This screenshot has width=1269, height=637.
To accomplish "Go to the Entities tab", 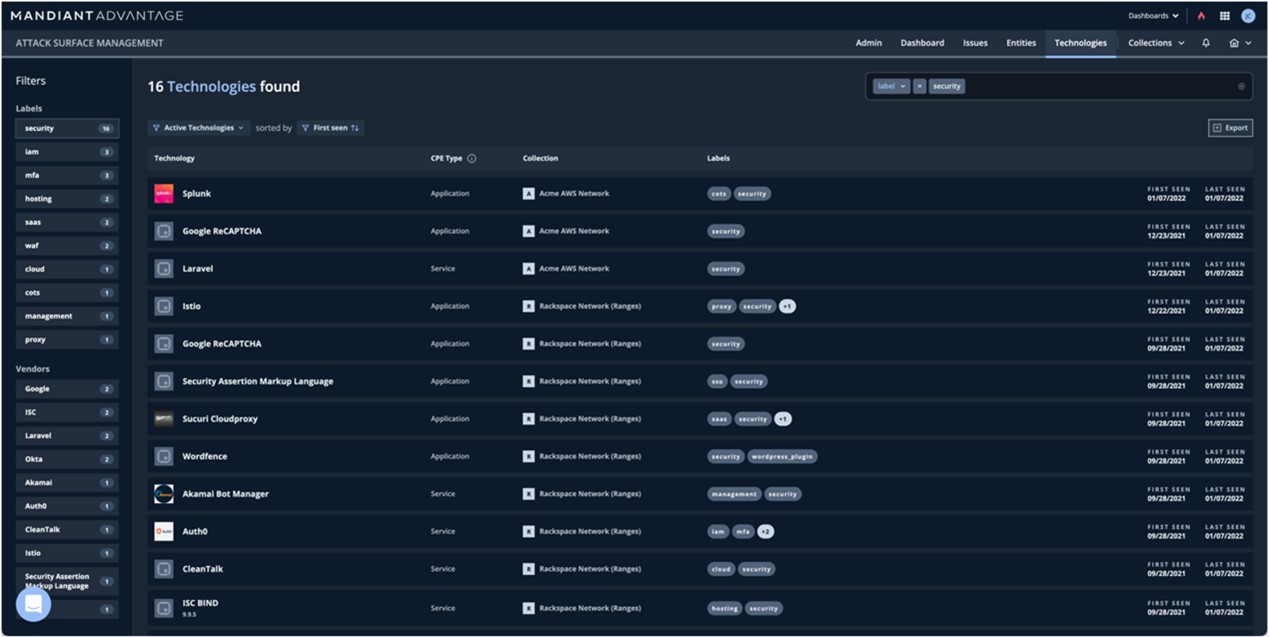I will (x=1021, y=43).
